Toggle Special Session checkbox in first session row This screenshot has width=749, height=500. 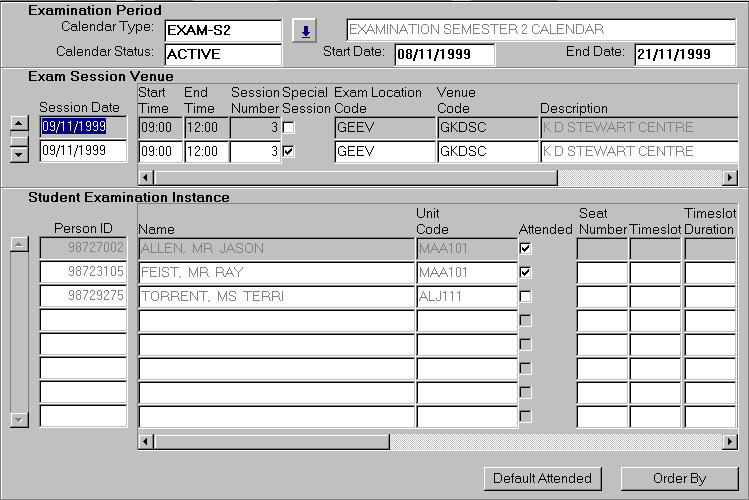click(x=289, y=127)
